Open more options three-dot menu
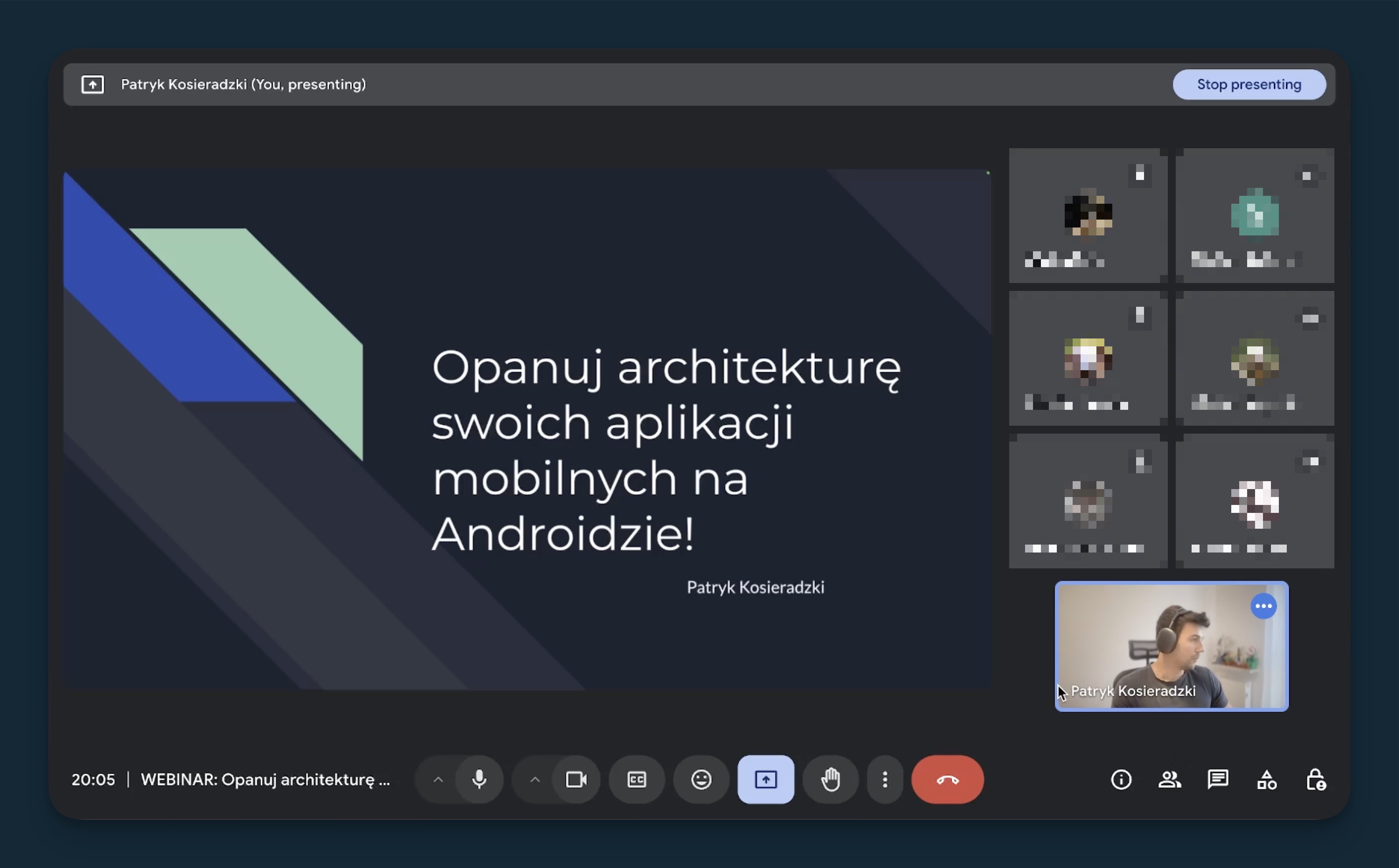This screenshot has width=1399, height=868. point(884,779)
